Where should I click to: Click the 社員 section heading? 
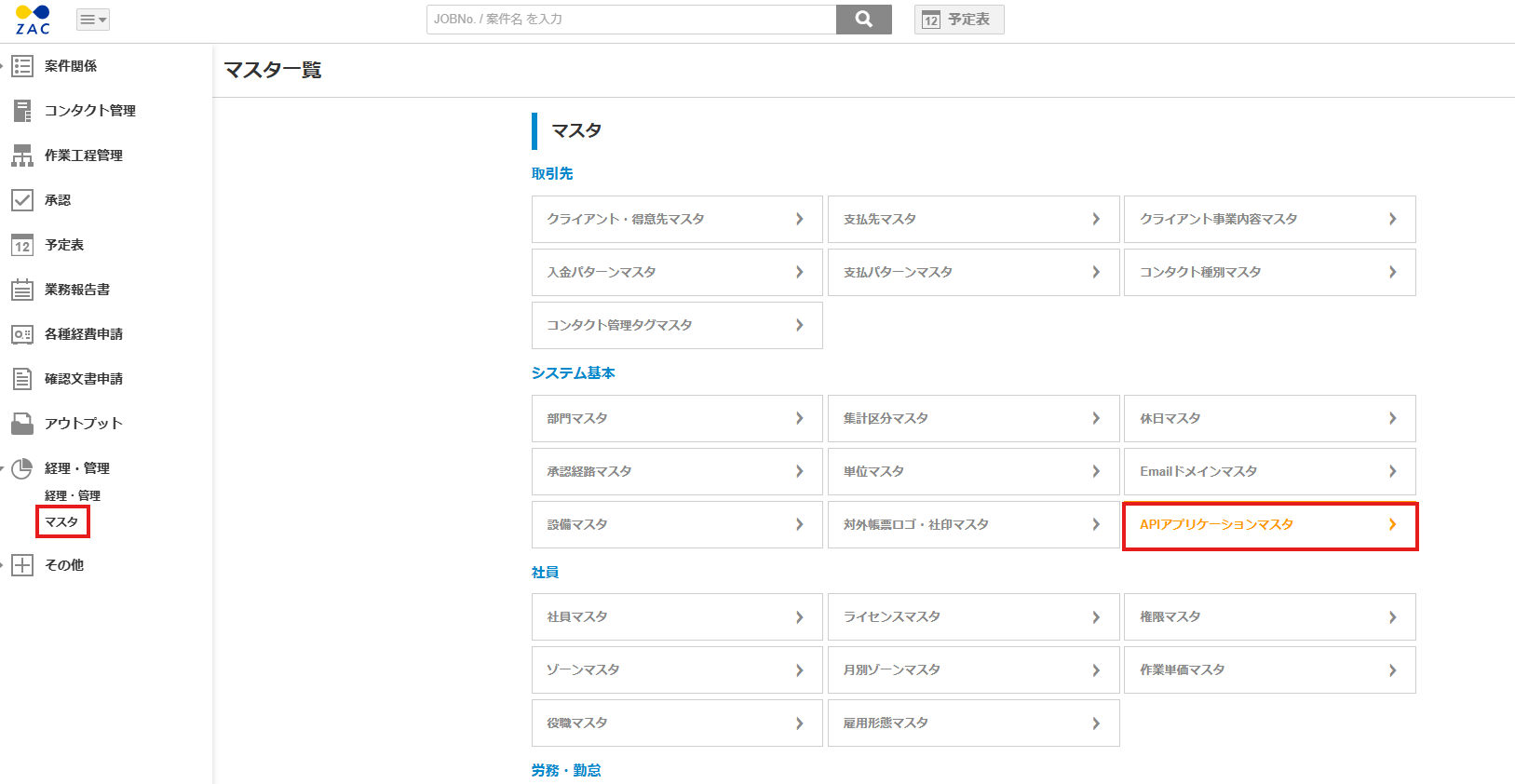(x=546, y=573)
